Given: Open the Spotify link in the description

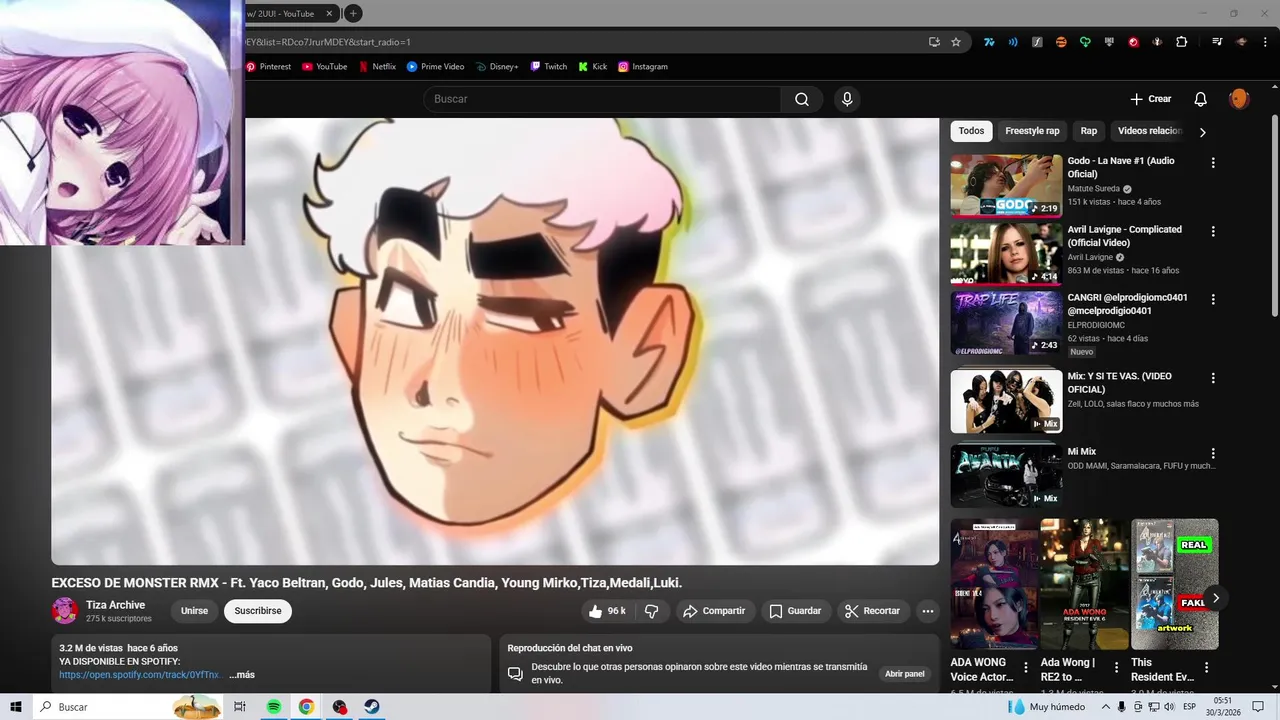Looking at the screenshot, I should pyautogui.click(x=139, y=675).
